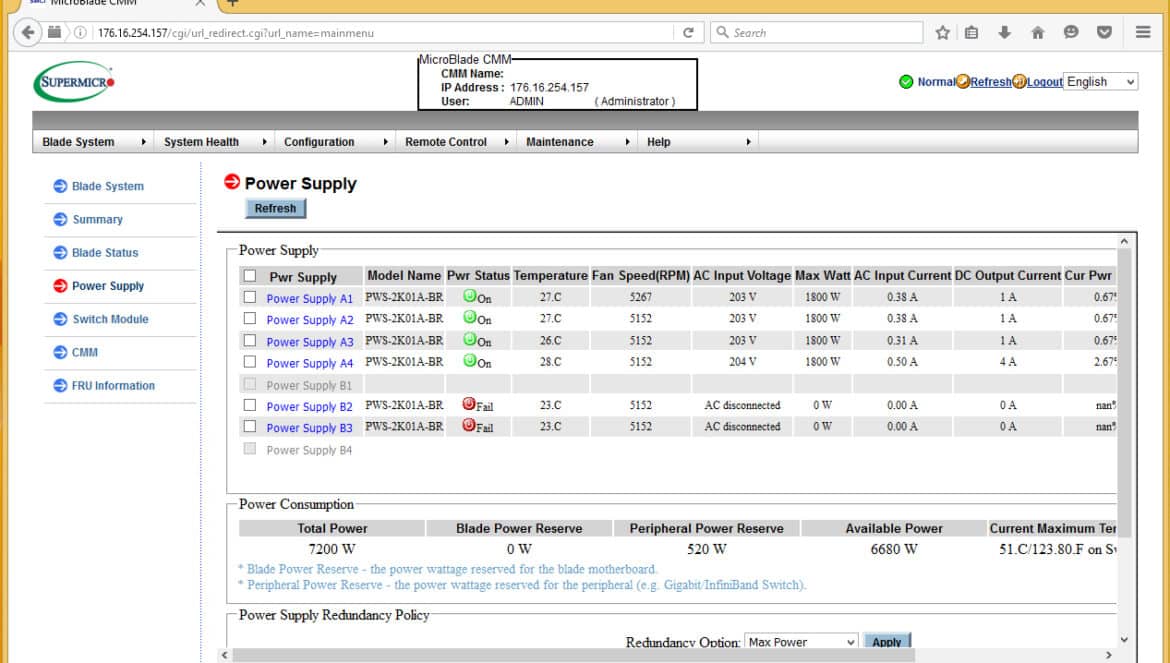This screenshot has height=663, width=1170.
Task: Click red Power Supply sidebar icon
Action: click(60, 286)
